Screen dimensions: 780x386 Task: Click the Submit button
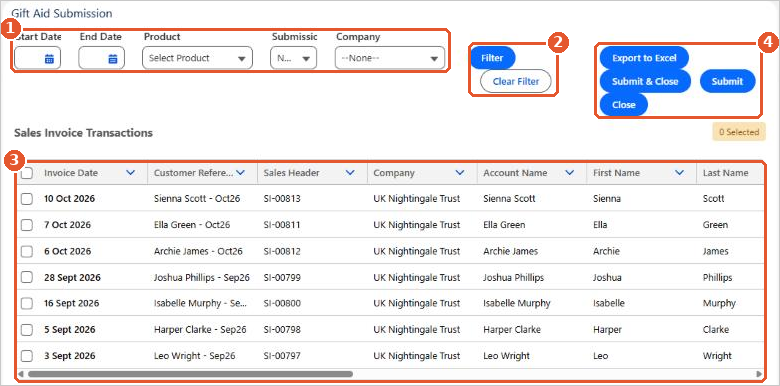point(727,82)
